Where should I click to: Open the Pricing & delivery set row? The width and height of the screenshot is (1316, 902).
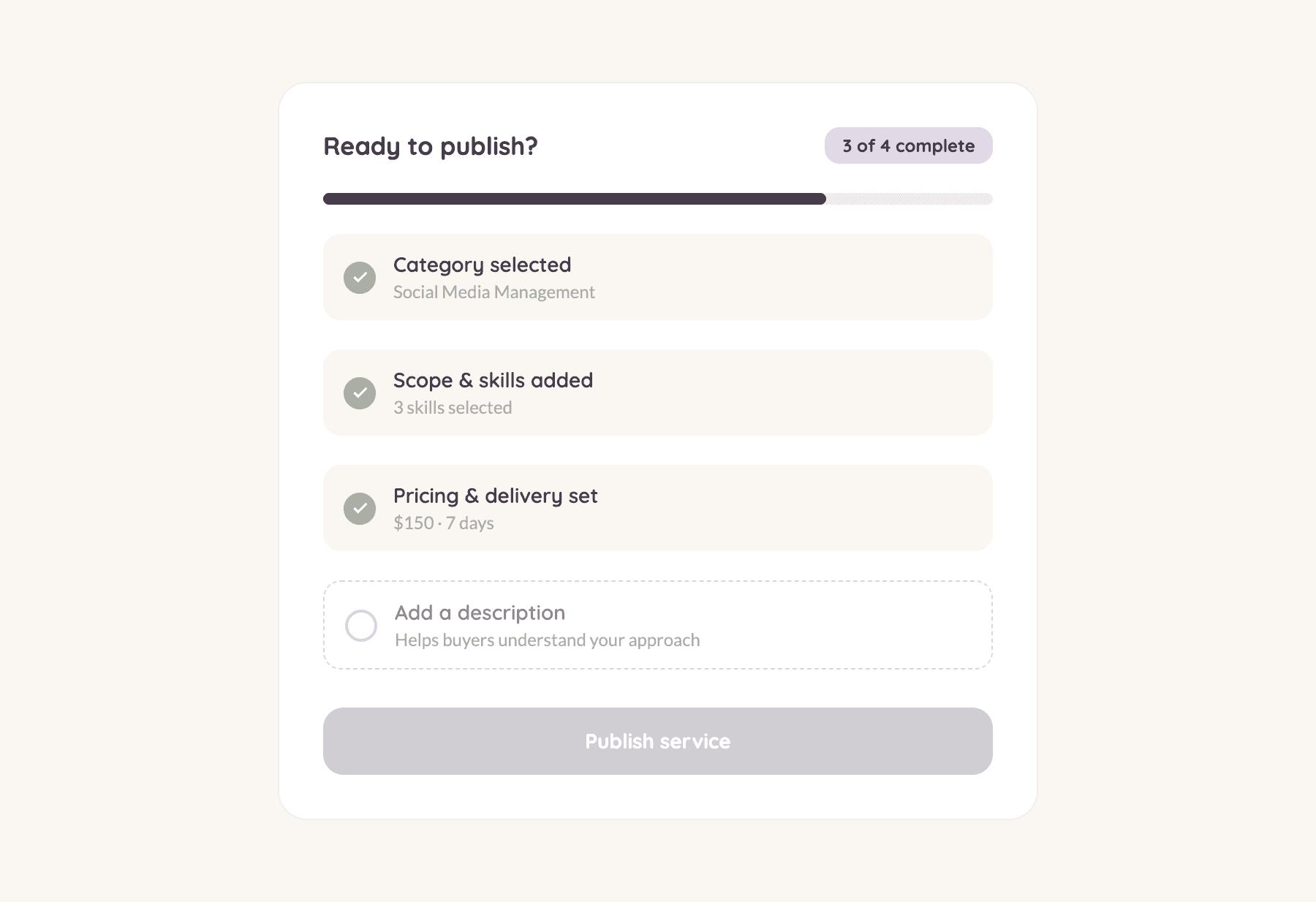click(x=658, y=508)
